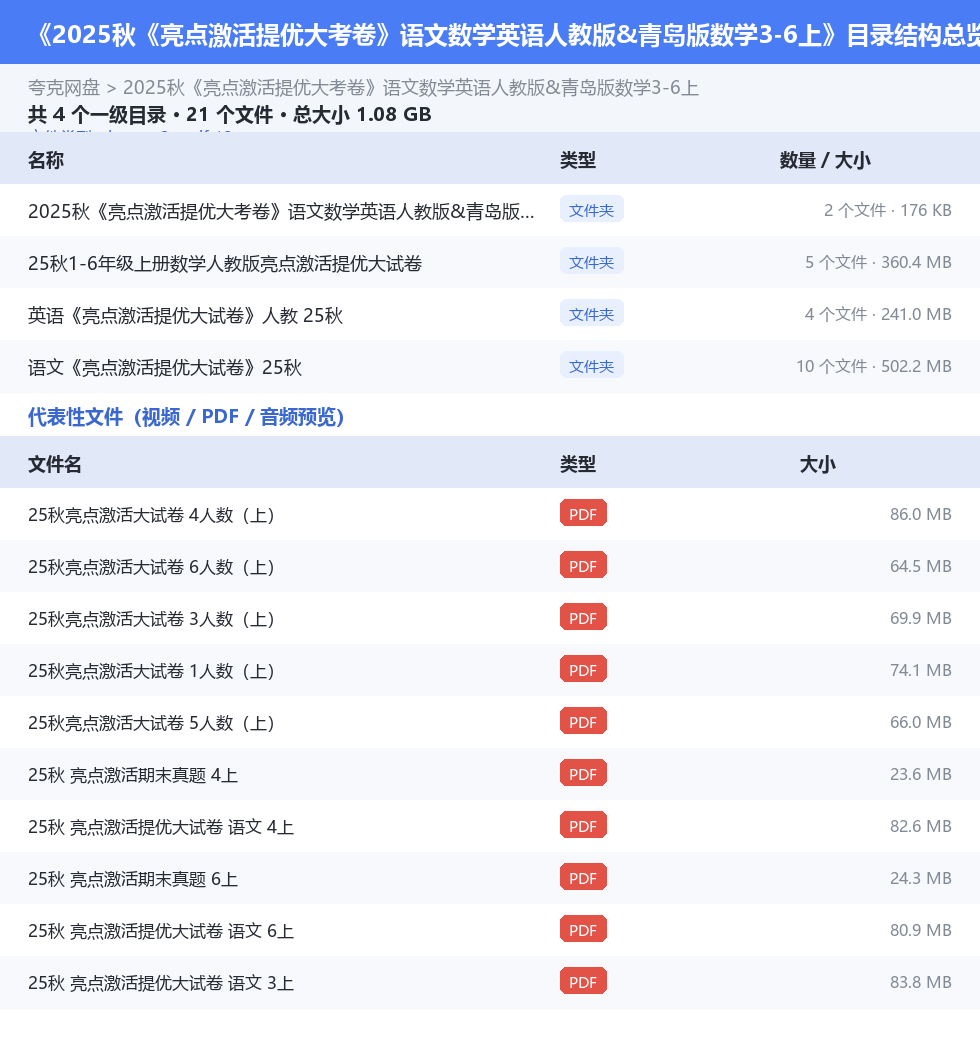The image size is (980, 1040).
Task: Click the 文件名 column header
Action: [54, 464]
